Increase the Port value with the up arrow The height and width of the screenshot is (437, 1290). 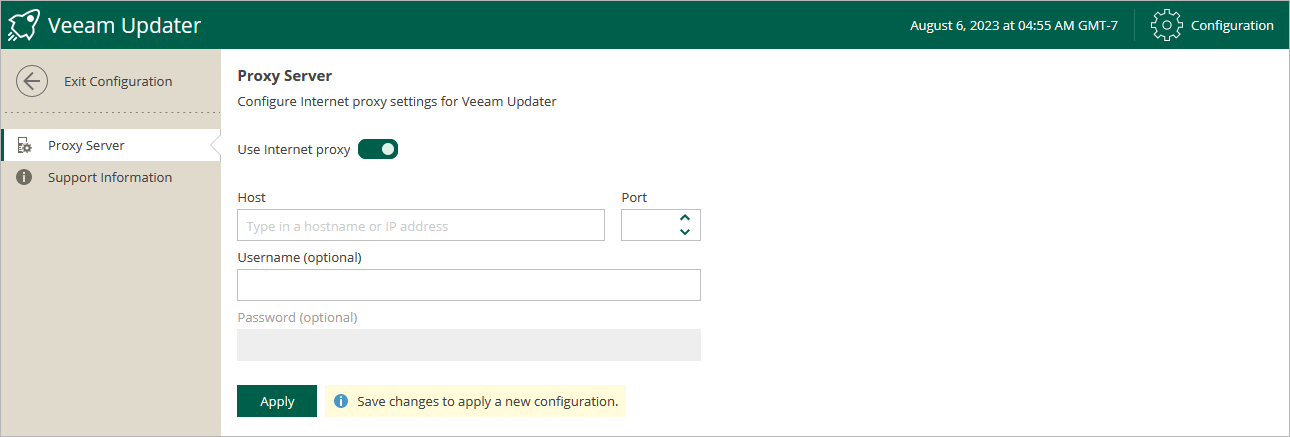click(x=685, y=217)
